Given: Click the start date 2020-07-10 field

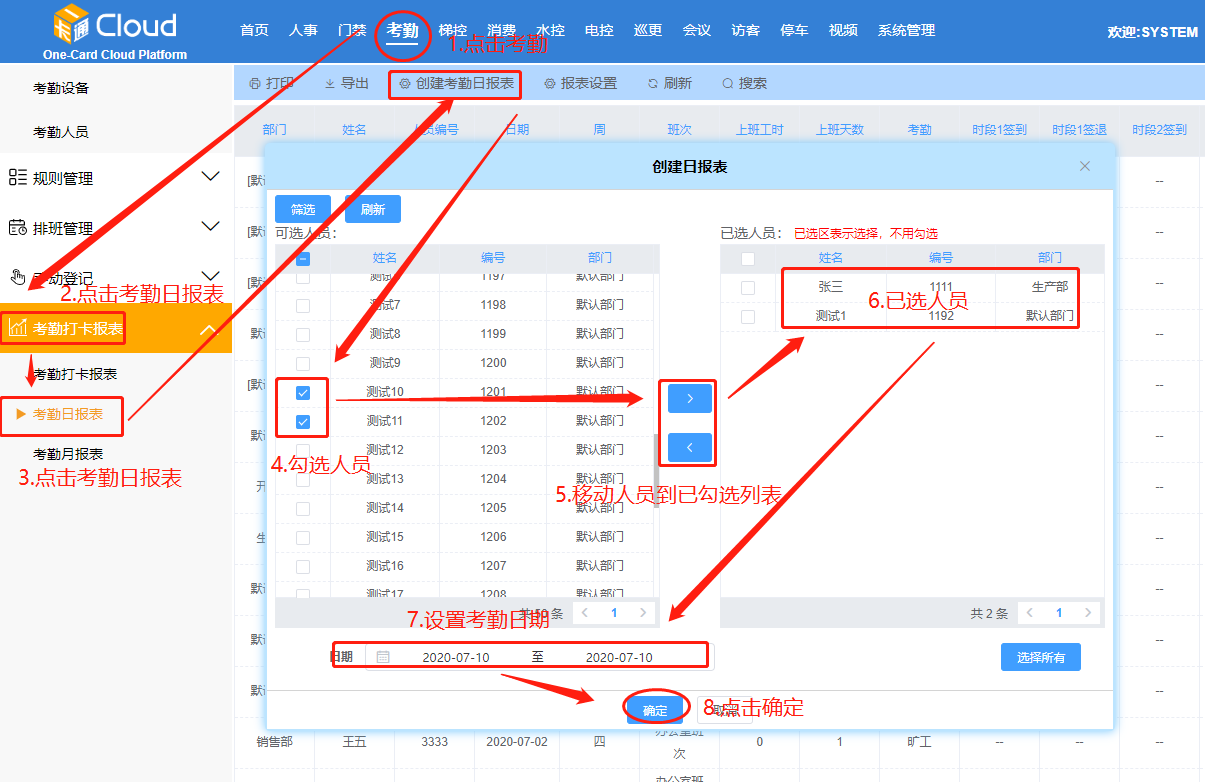Looking at the screenshot, I should click(x=456, y=657).
